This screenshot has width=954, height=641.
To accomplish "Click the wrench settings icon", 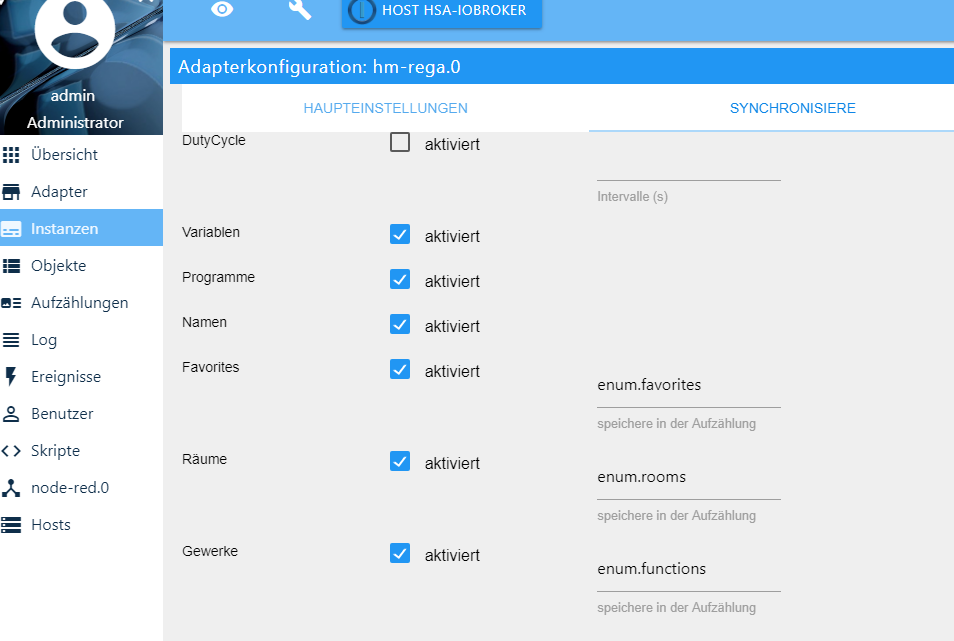I will point(299,9).
